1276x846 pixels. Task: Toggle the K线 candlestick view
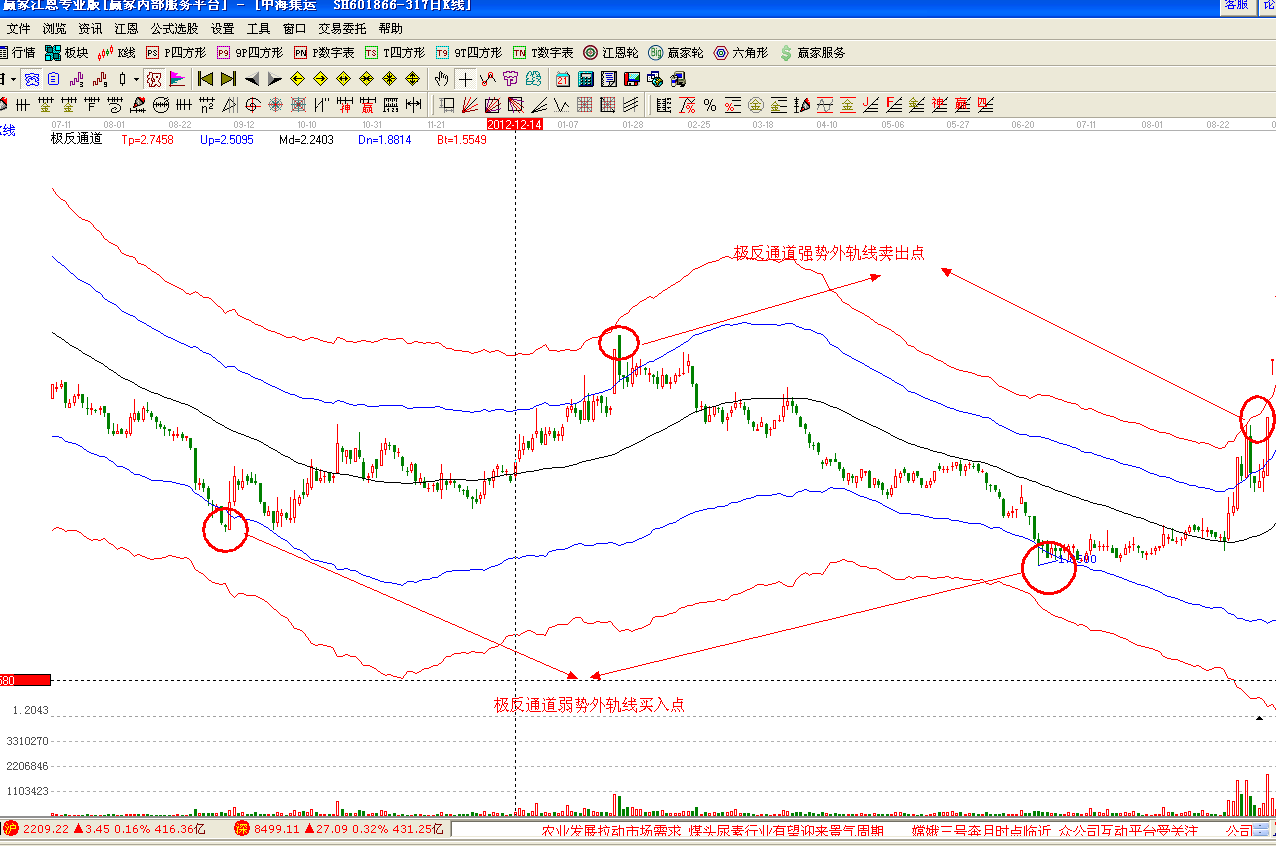pyautogui.click(x=116, y=53)
